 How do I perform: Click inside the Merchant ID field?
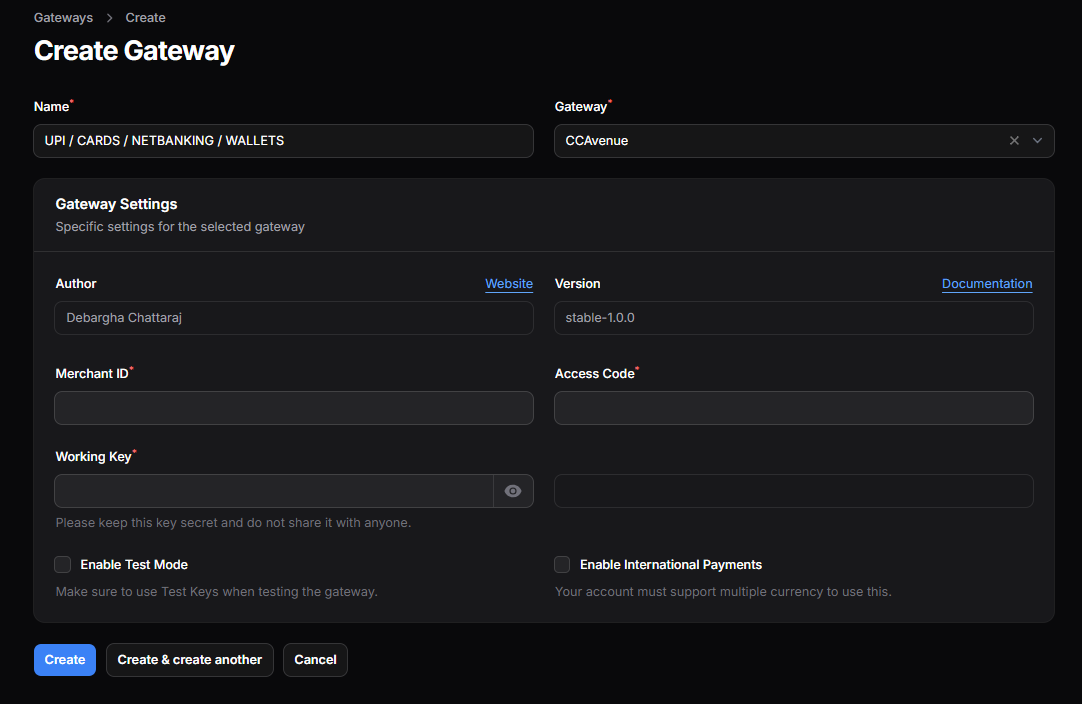click(293, 407)
